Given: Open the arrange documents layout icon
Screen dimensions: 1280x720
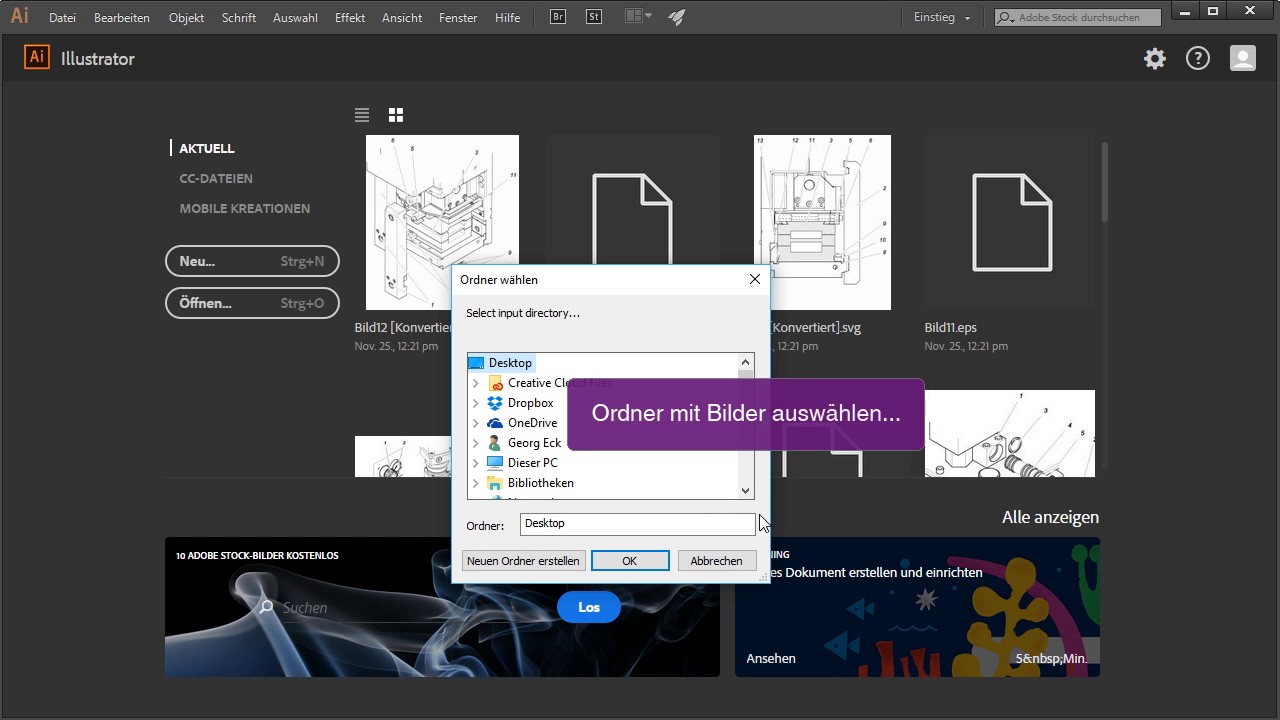Looking at the screenshot, I should click(x=637, y=17).
